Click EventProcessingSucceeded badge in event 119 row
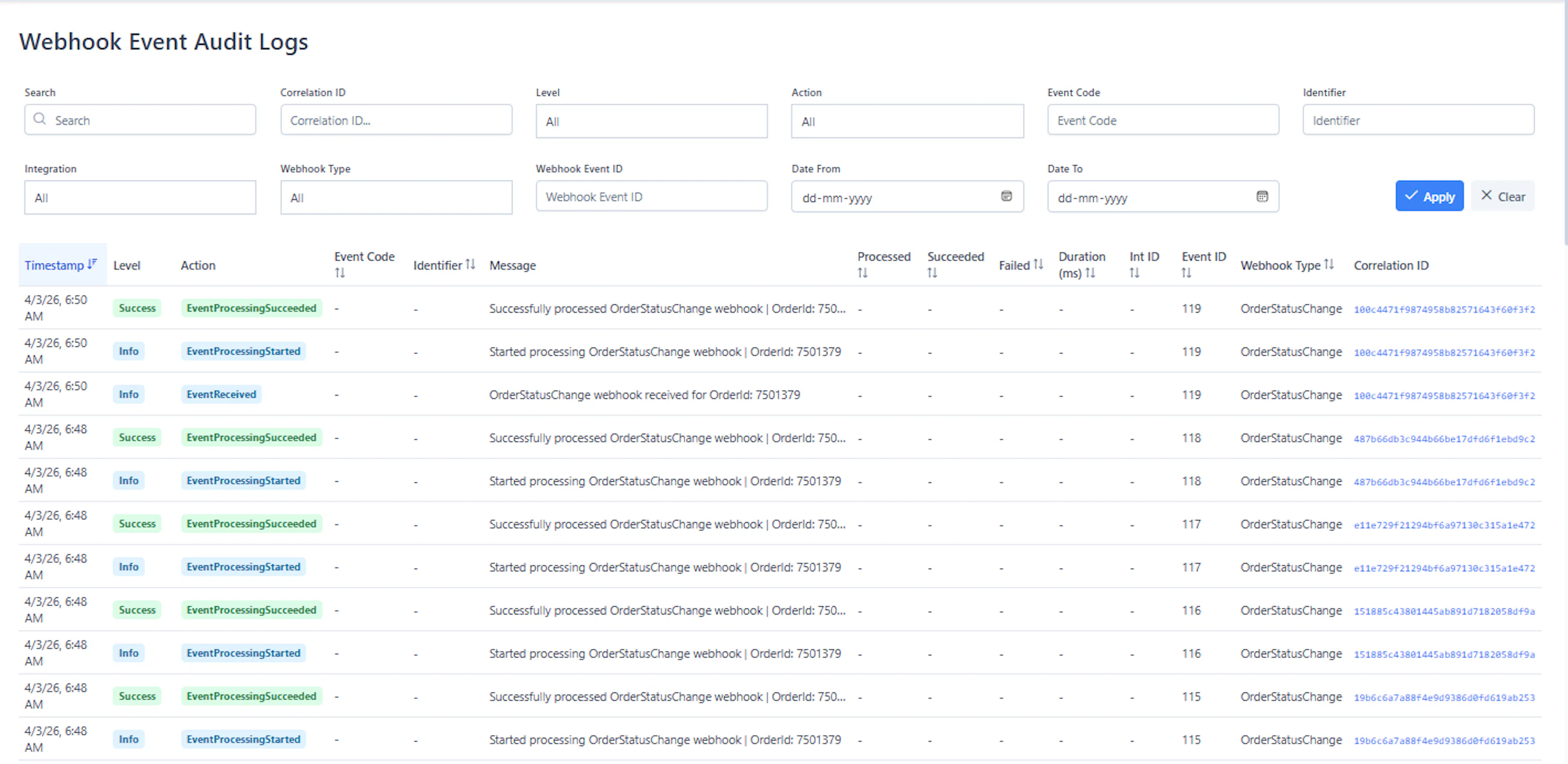The image size is (1568, 764). [252, 308]
